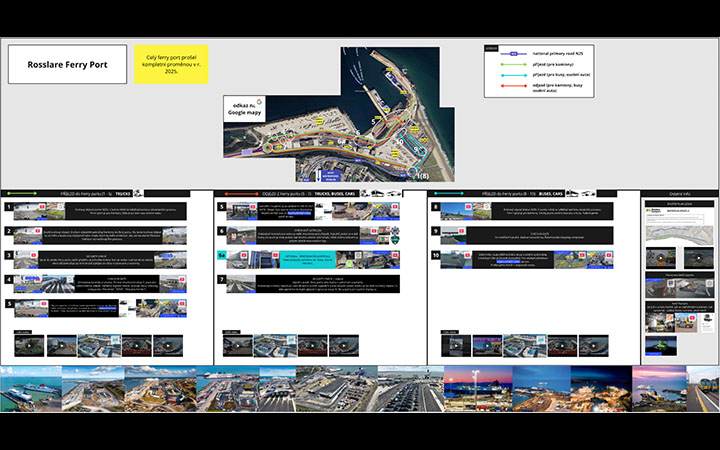Click the red arrow in departure header

click(240, 193)
